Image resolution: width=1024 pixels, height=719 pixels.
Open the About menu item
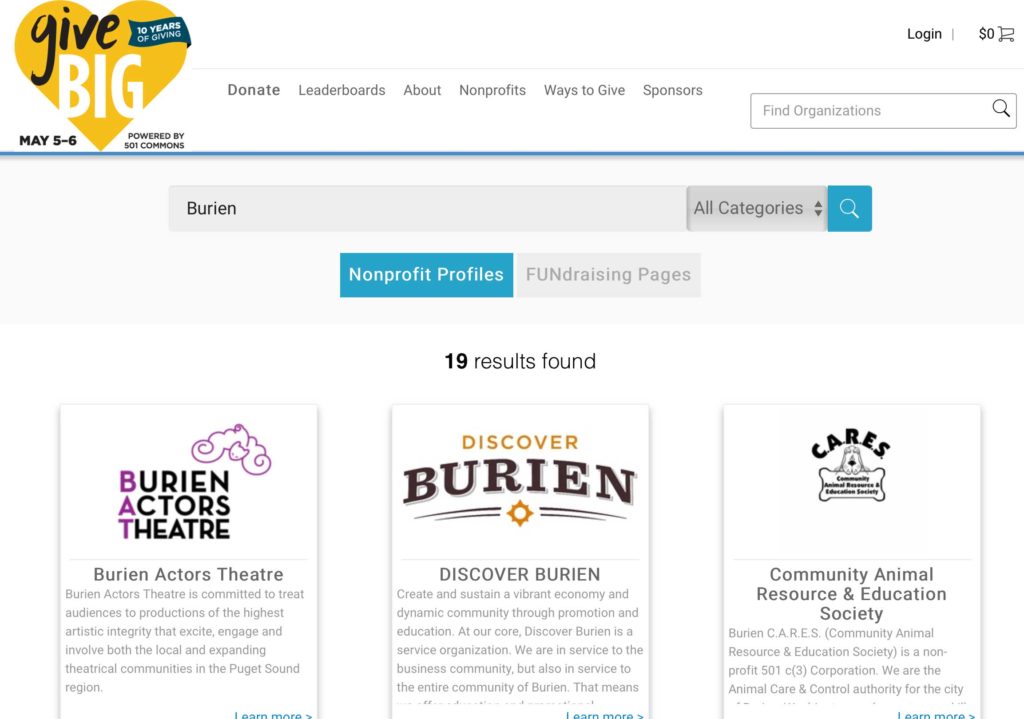pos(422,90)
